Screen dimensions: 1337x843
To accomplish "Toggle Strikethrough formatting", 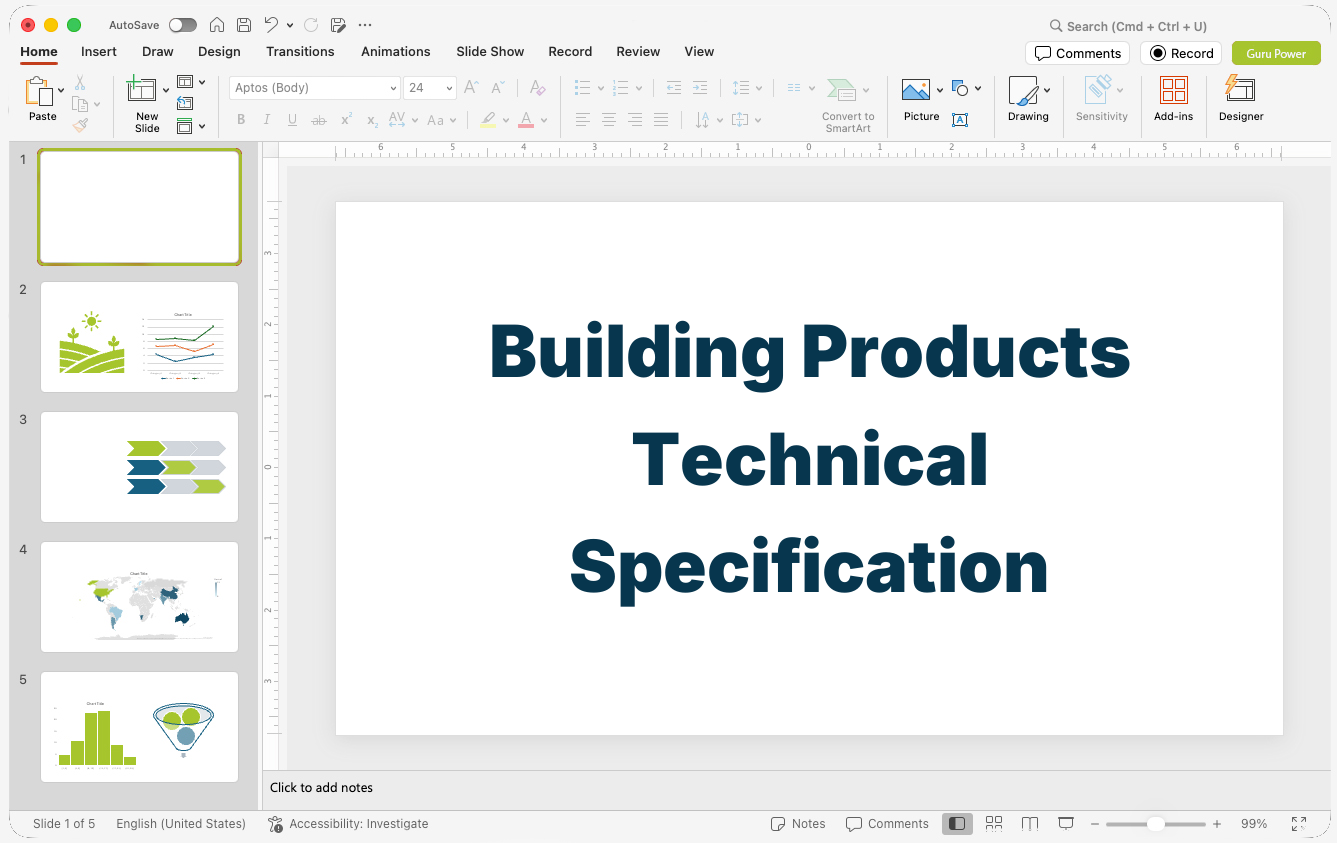I will coord(319,120).
